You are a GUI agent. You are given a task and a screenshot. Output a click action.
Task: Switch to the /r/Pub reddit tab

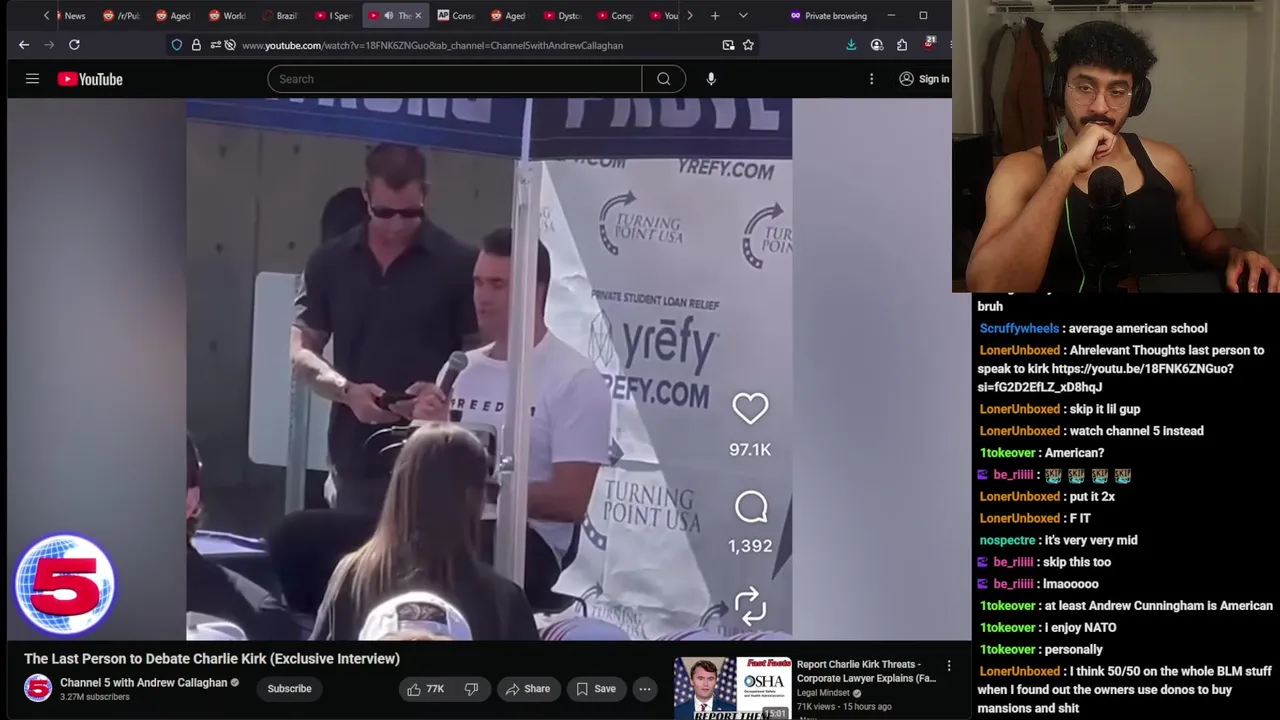point(122,16)
